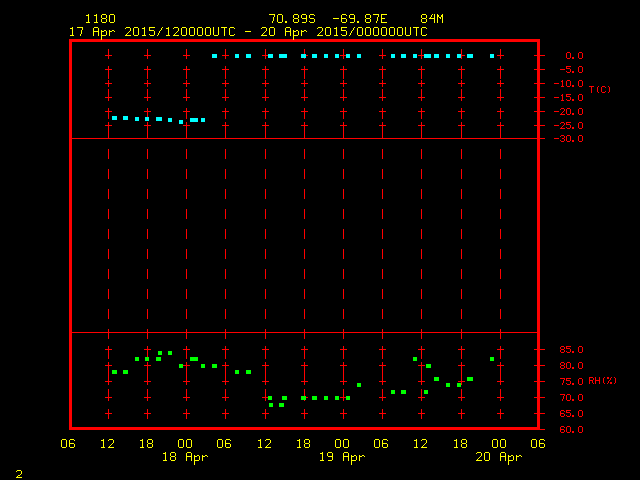Screen dimensions: 640x480
Task: Click the station ID 1180 label
Action: click(100, 19)
